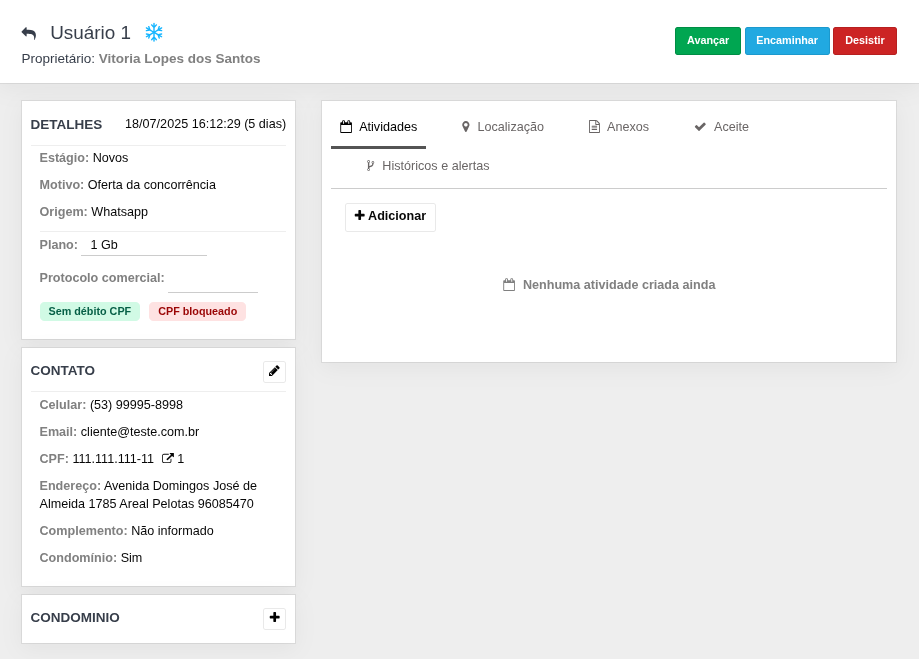
Task: Open the CPF external link icon
Action: [x=168, y=459]
